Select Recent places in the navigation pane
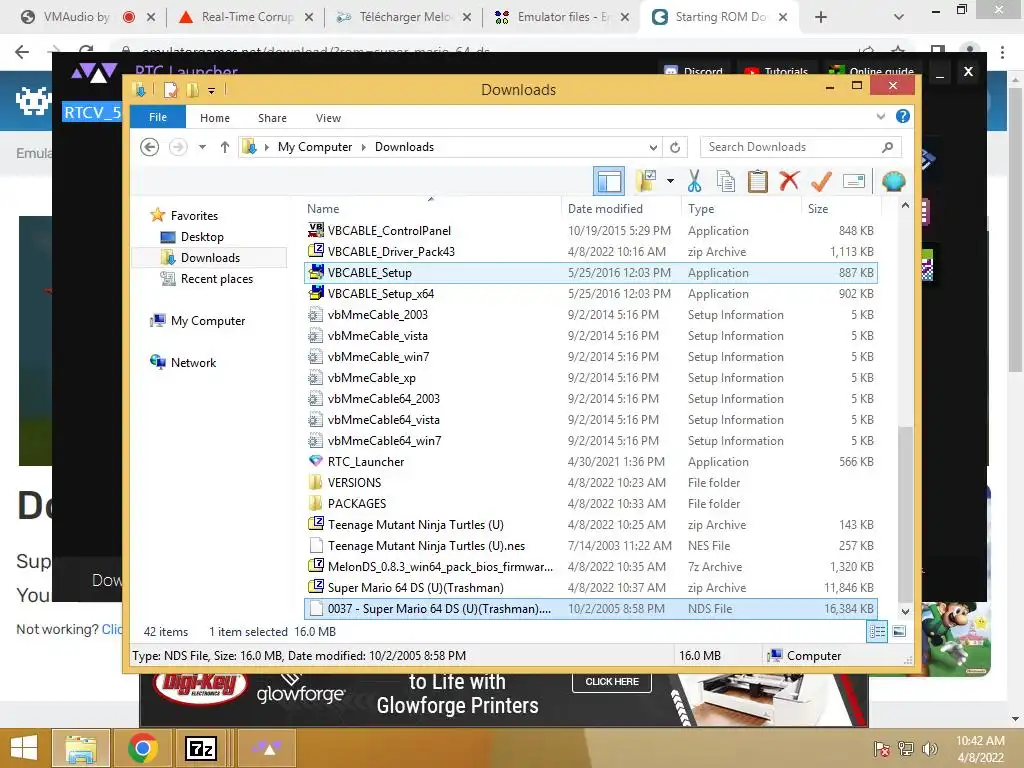The height and width of the screenshot is (768, 1024). 217,278
